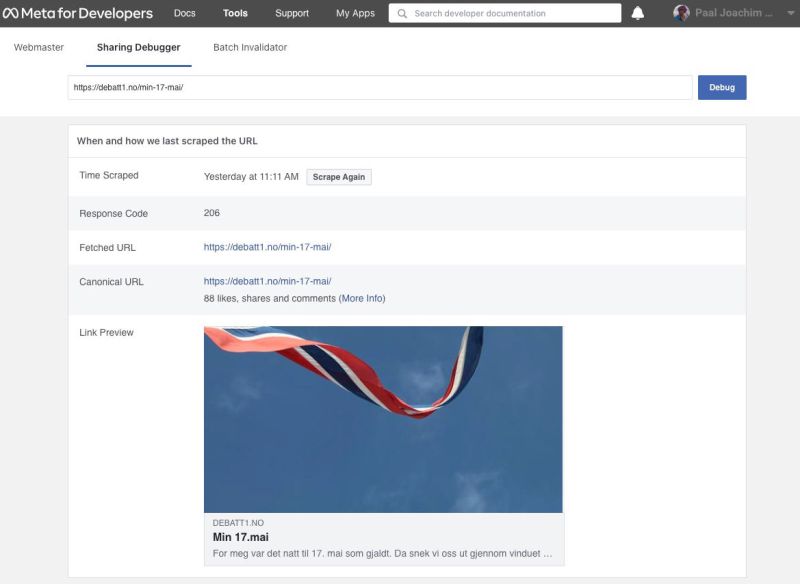Viewport: 800px width, 584px height.
Task: Click the Fetched URL label
Action: point(107,247)
